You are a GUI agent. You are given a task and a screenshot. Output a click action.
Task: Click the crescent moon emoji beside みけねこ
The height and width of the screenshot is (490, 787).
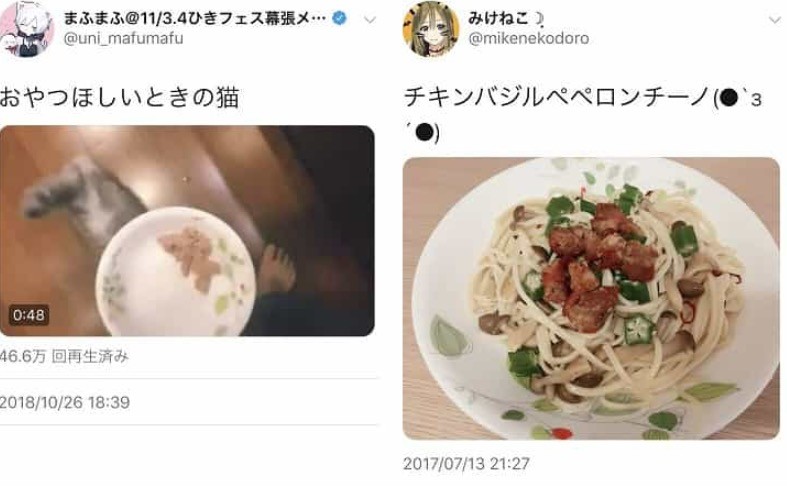click(x=539, y=19)
